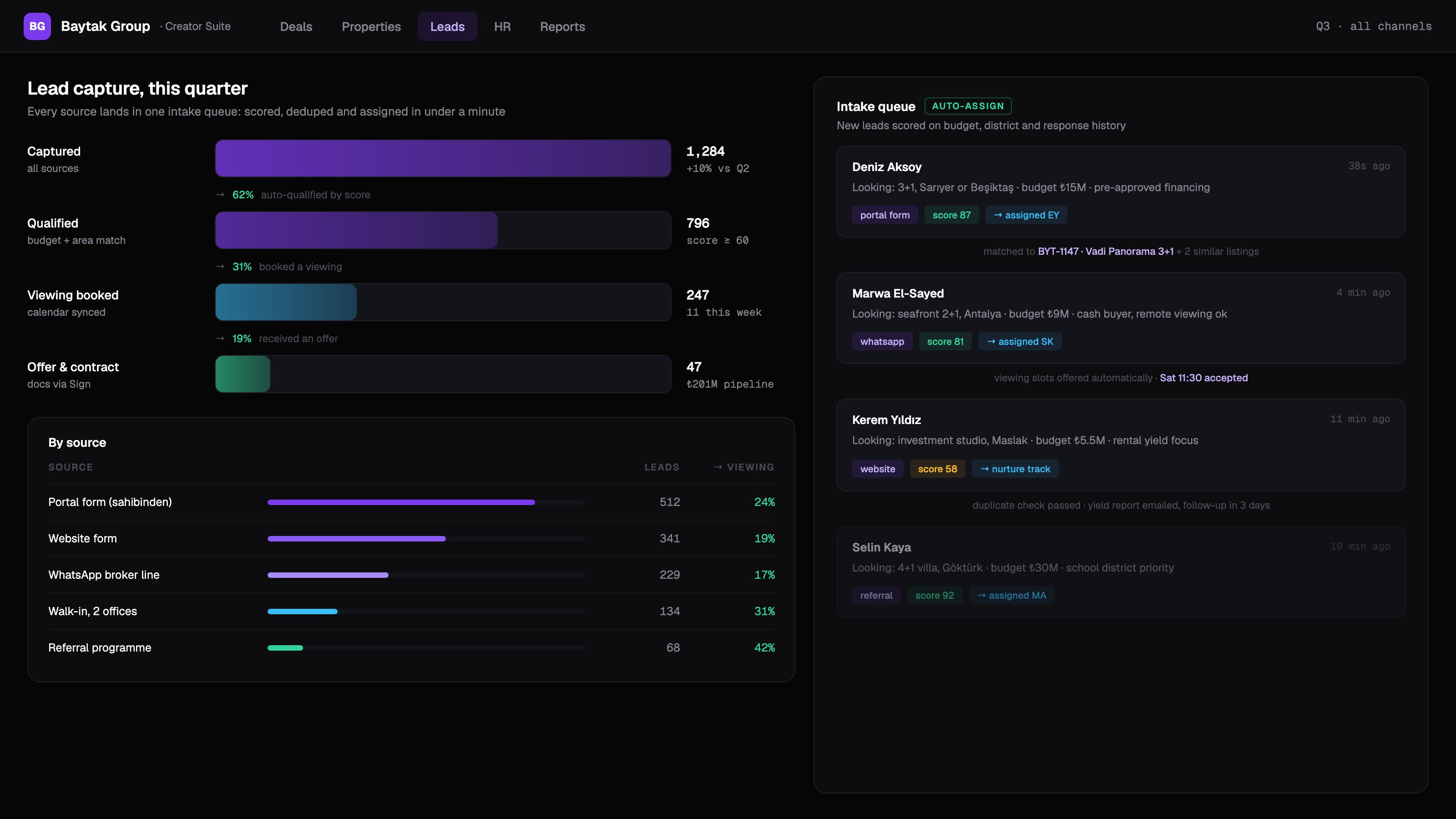Sort by the LEADS column header
This screenshot has height=819, width=1456.
[x=662, y=467]
